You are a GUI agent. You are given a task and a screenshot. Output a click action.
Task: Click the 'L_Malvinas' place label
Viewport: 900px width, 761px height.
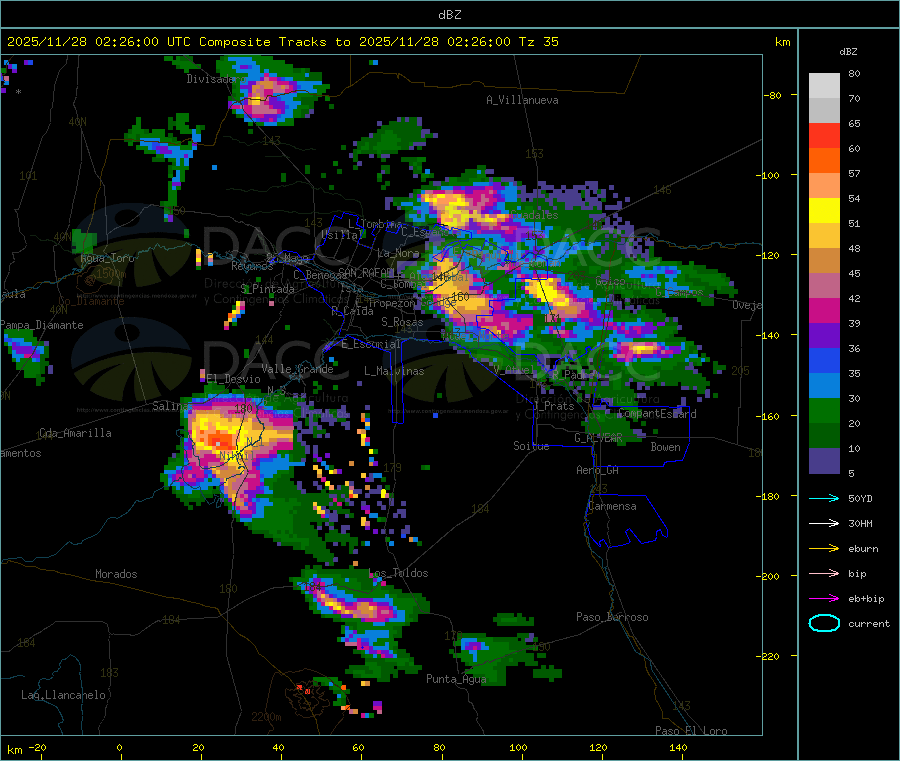coord(394,371)
